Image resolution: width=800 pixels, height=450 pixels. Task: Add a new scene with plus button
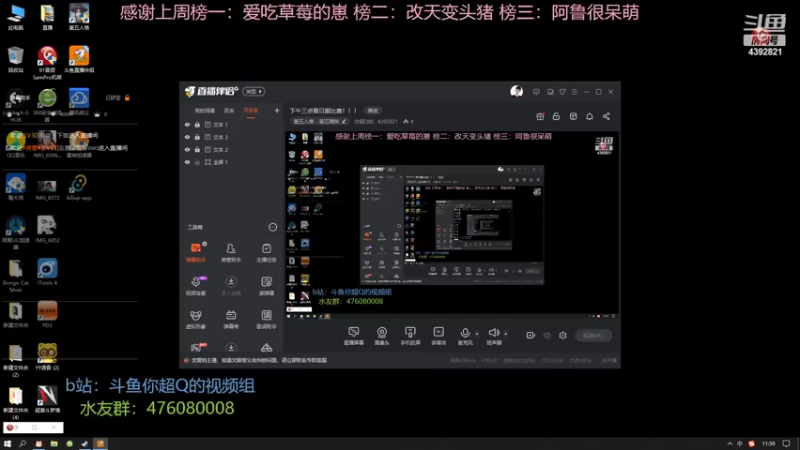(x=277, y=110)
